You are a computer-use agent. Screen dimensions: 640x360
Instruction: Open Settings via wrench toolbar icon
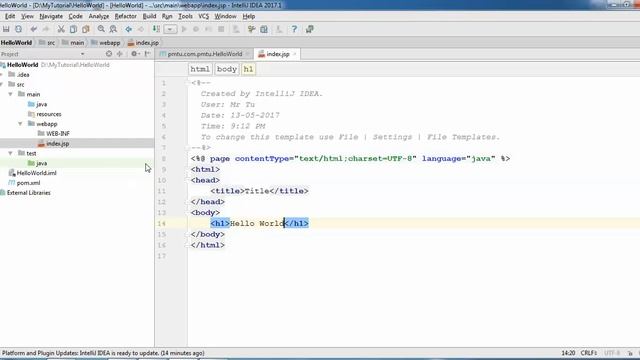pos(251,29)
